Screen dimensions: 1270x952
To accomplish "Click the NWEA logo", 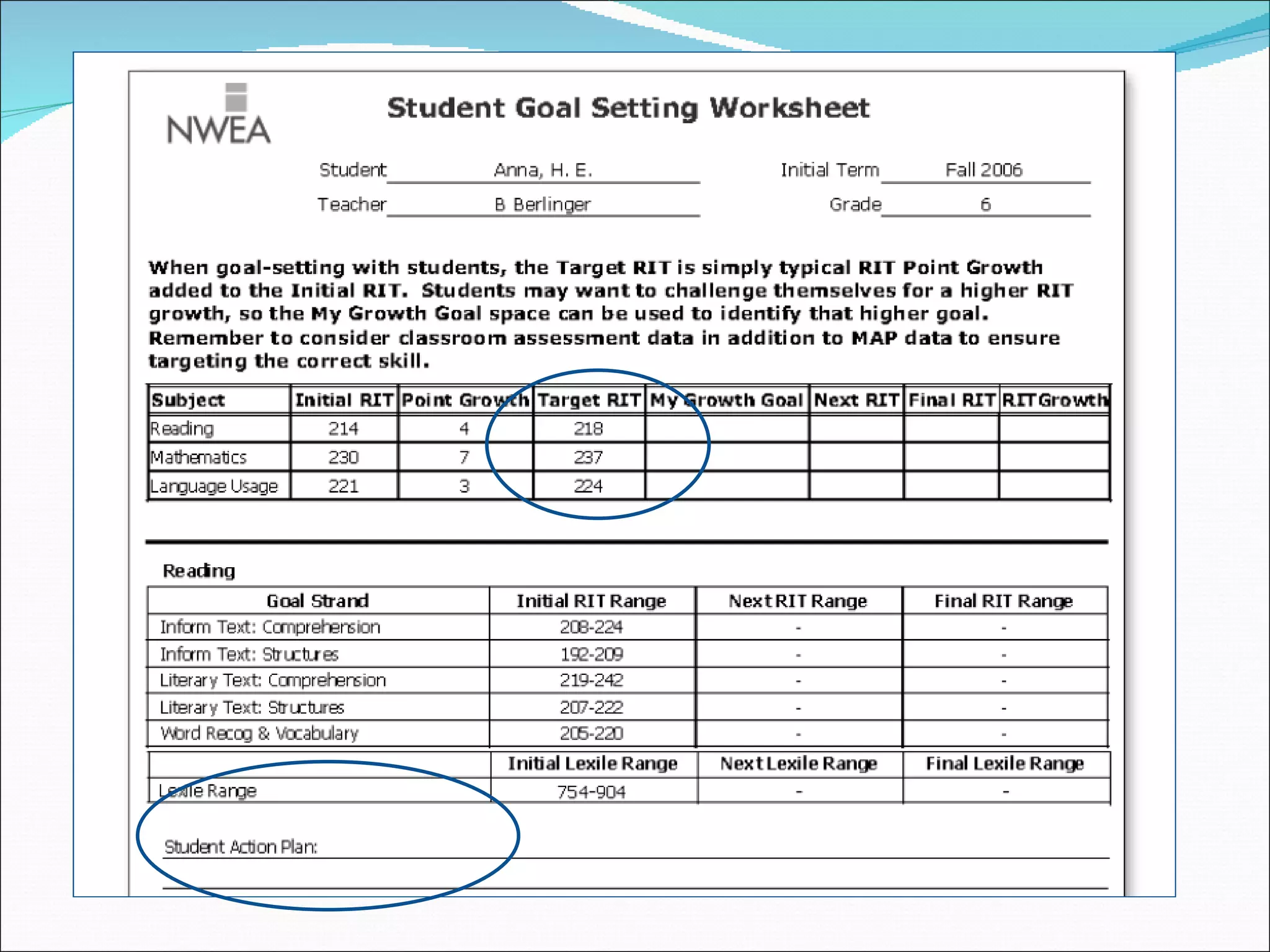I will click(x=218, y=117).
